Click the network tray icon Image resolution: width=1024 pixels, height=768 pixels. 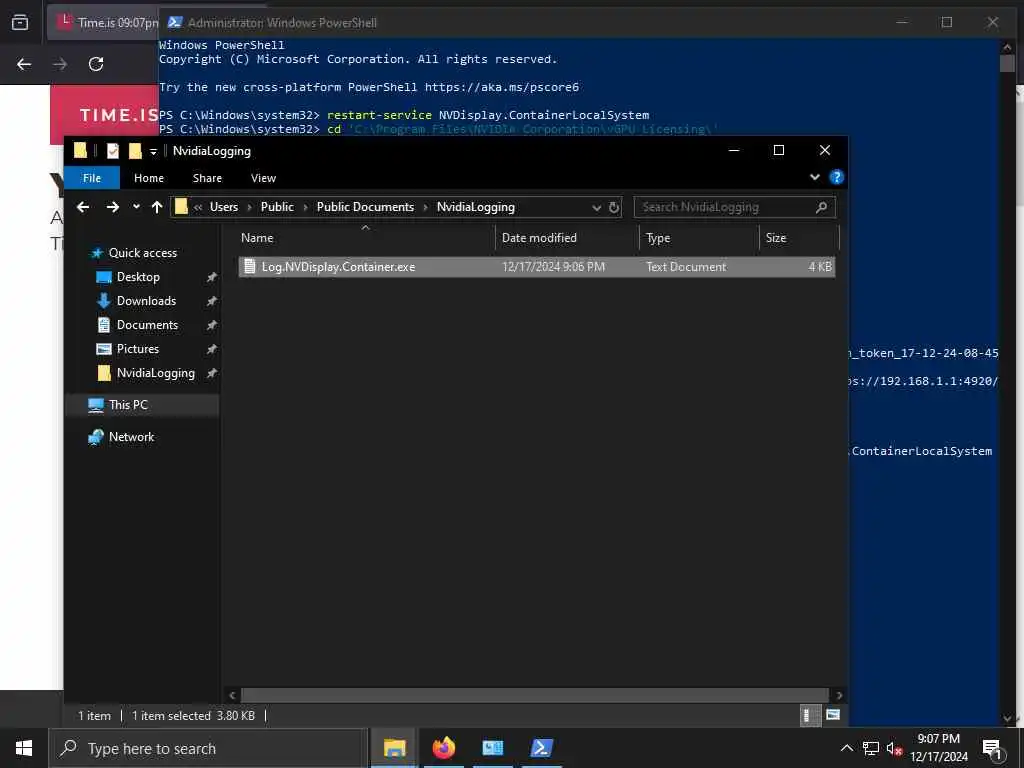[871, 748]
